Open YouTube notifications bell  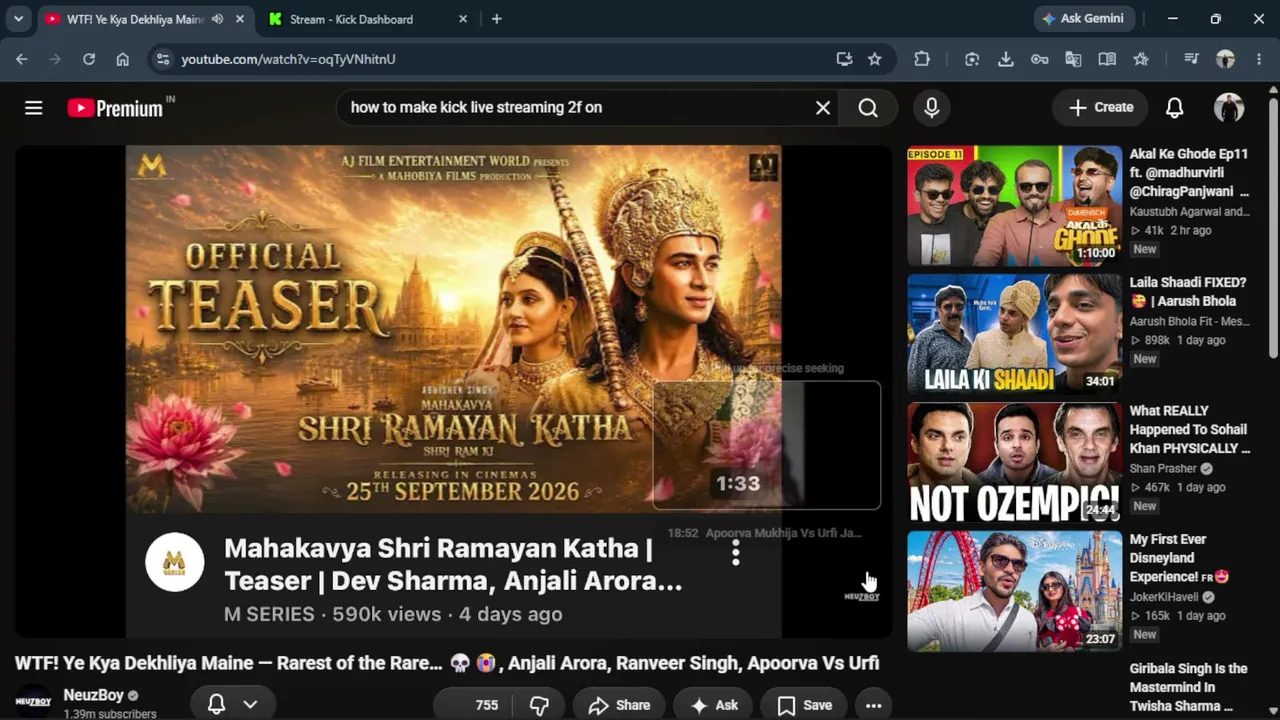coord(1175,108)
